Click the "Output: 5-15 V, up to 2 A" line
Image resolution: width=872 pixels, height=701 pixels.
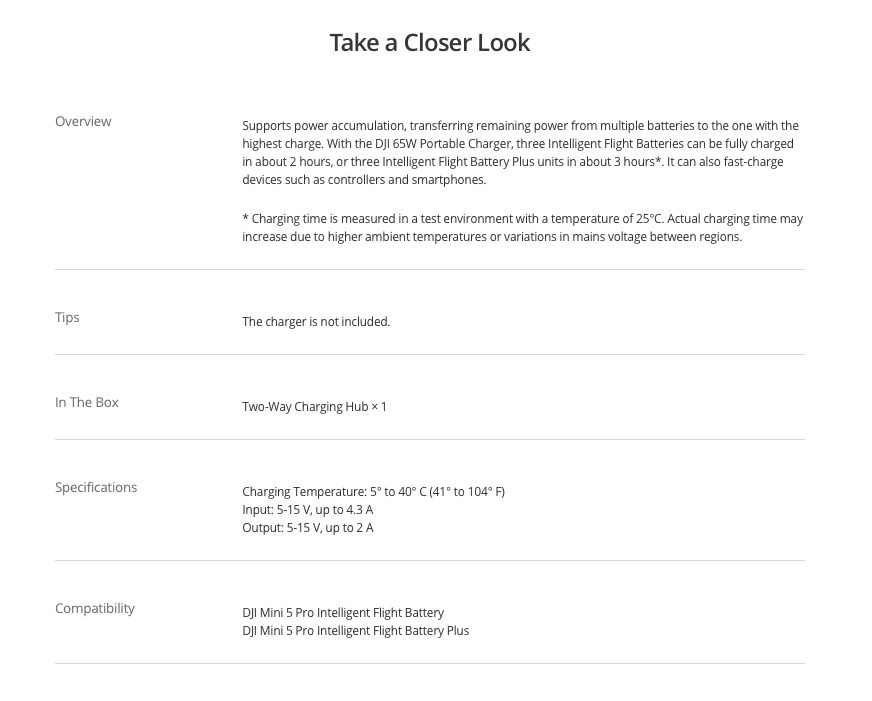(308, 528)
